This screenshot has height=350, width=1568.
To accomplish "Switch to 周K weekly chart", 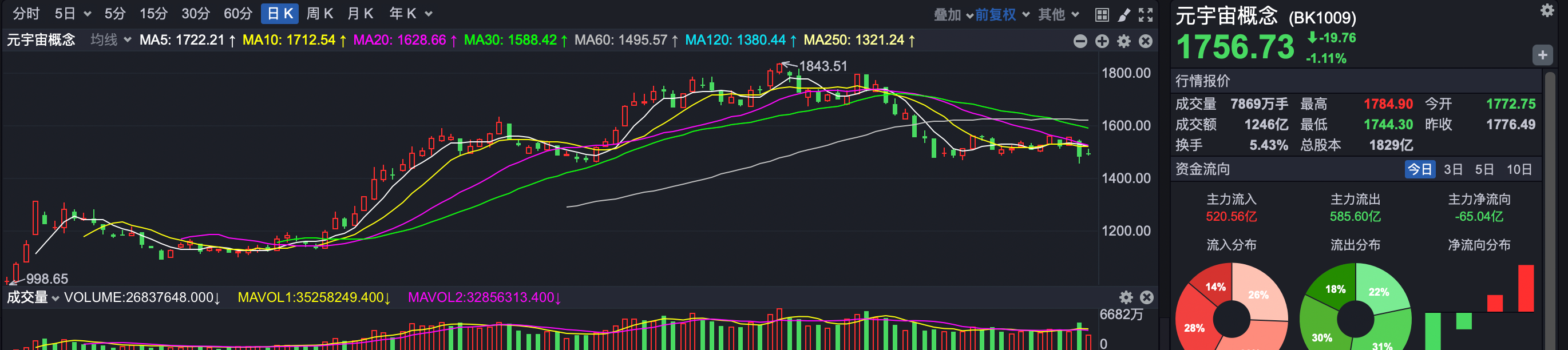I will point(319,13).
